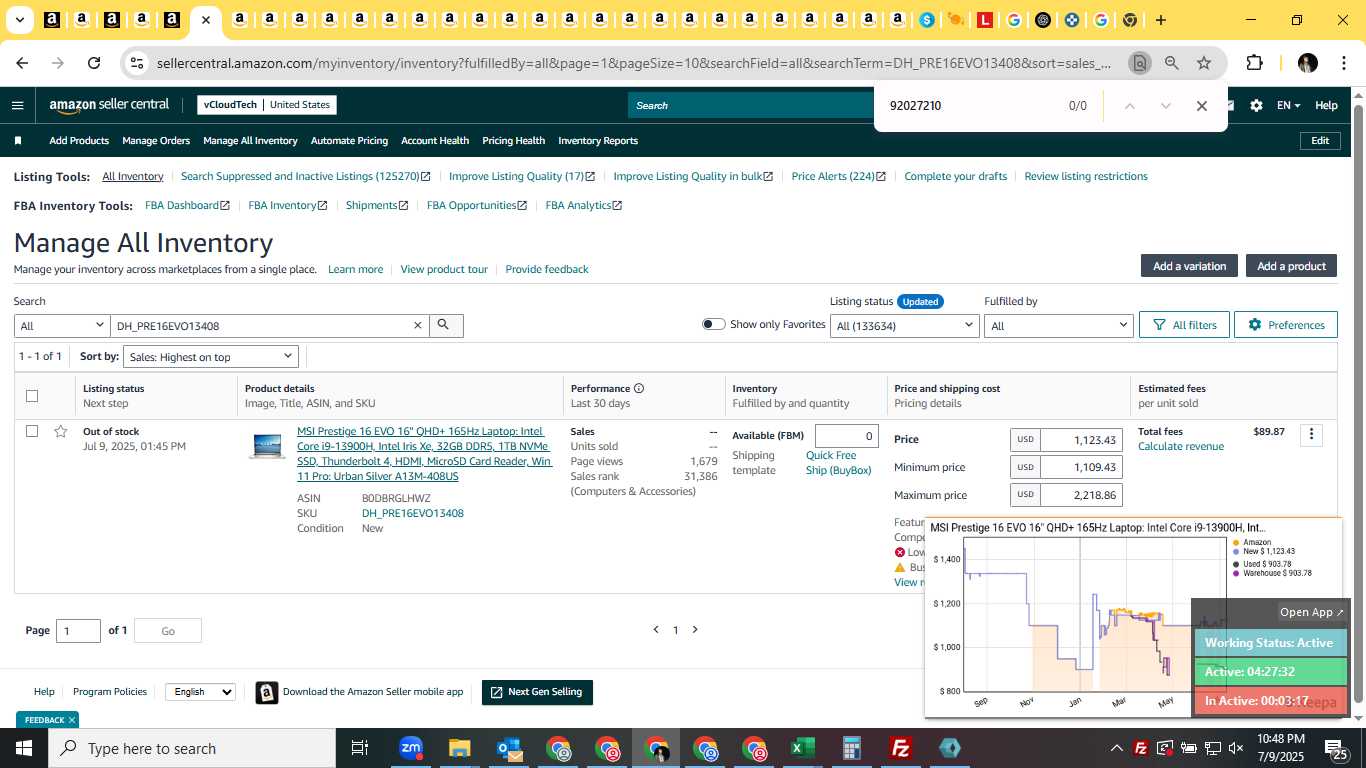Click Calculate revenue link

coord(1181,447)
